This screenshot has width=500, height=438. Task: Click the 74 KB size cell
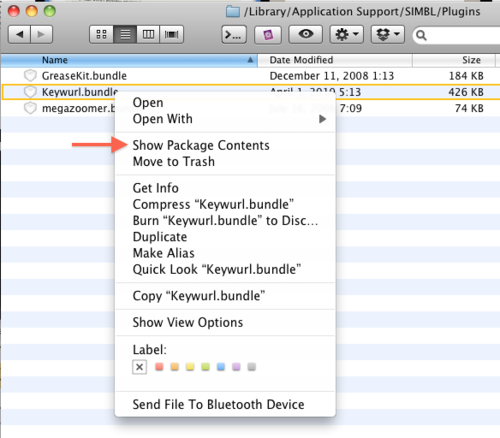coord(469,108)
